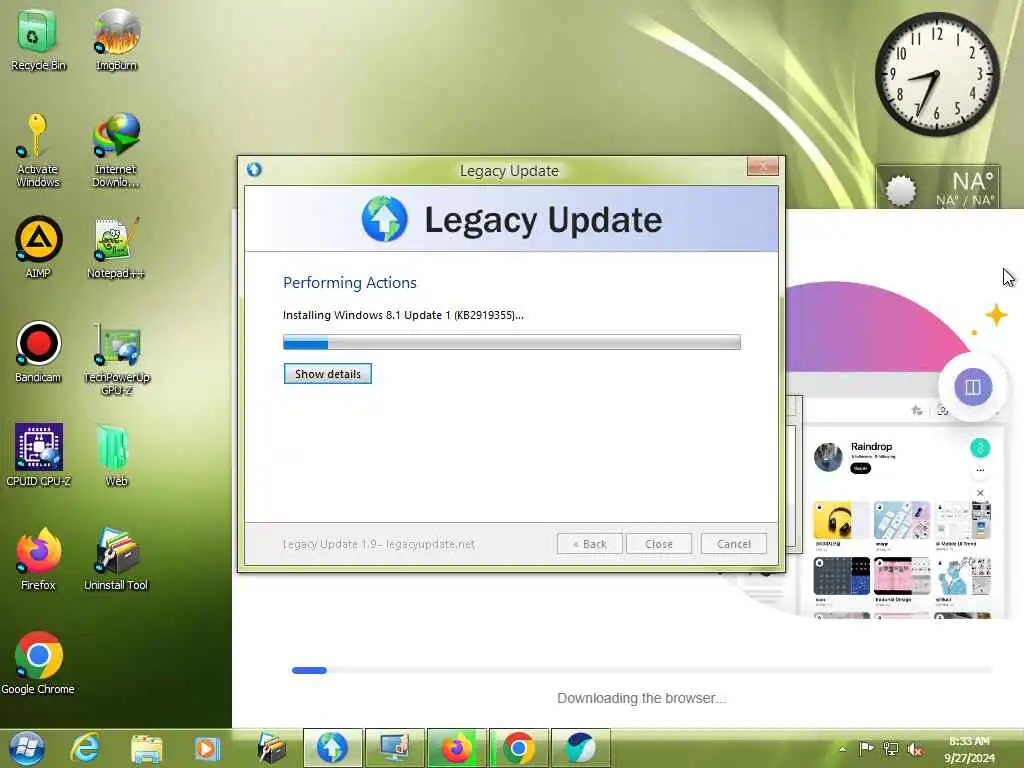Click the Downloading the browser text

642,698
